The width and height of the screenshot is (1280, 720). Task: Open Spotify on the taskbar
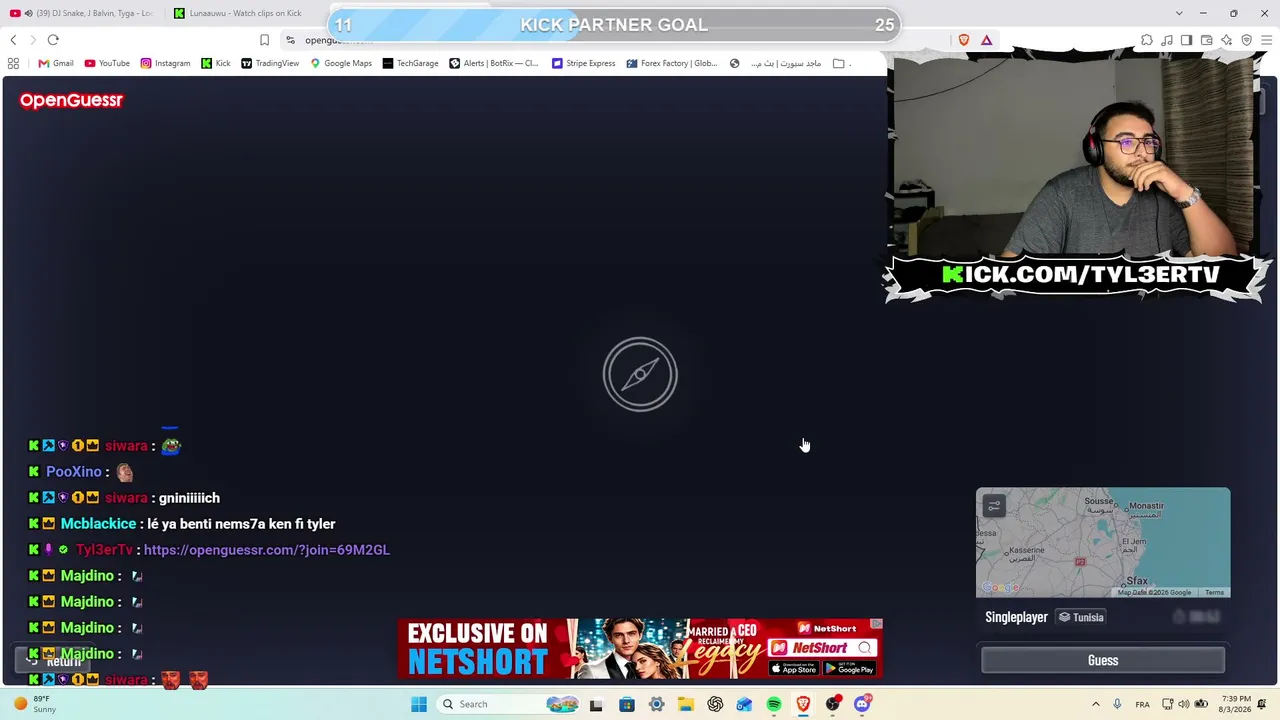point(774,704)
